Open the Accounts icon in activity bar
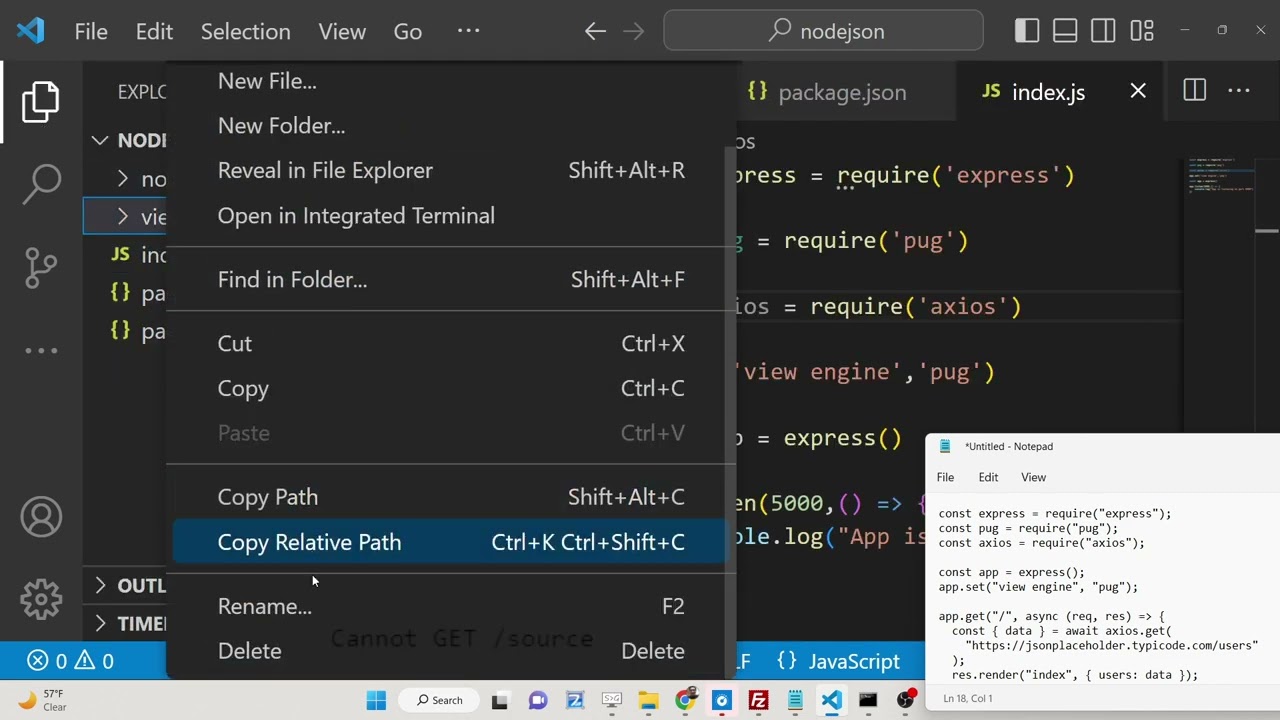The height and width of the screenshot is (720, 1280). [x=41, y=517]
